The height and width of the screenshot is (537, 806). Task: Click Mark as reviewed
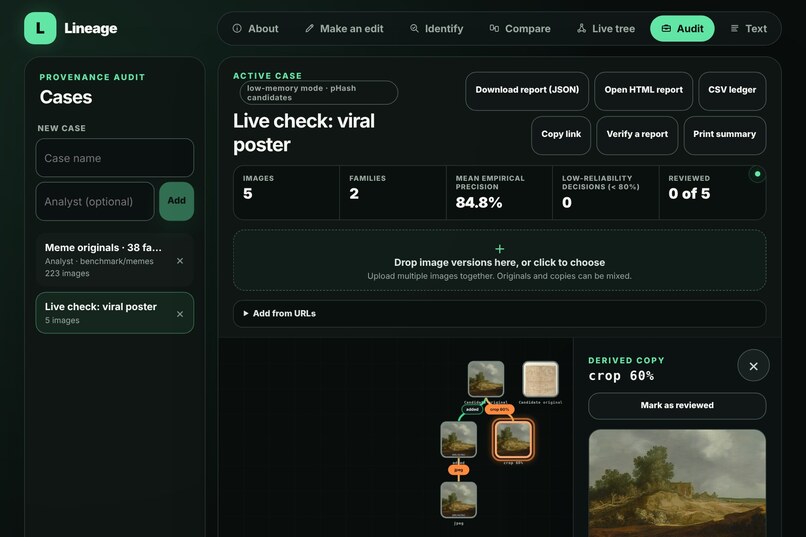677,405
